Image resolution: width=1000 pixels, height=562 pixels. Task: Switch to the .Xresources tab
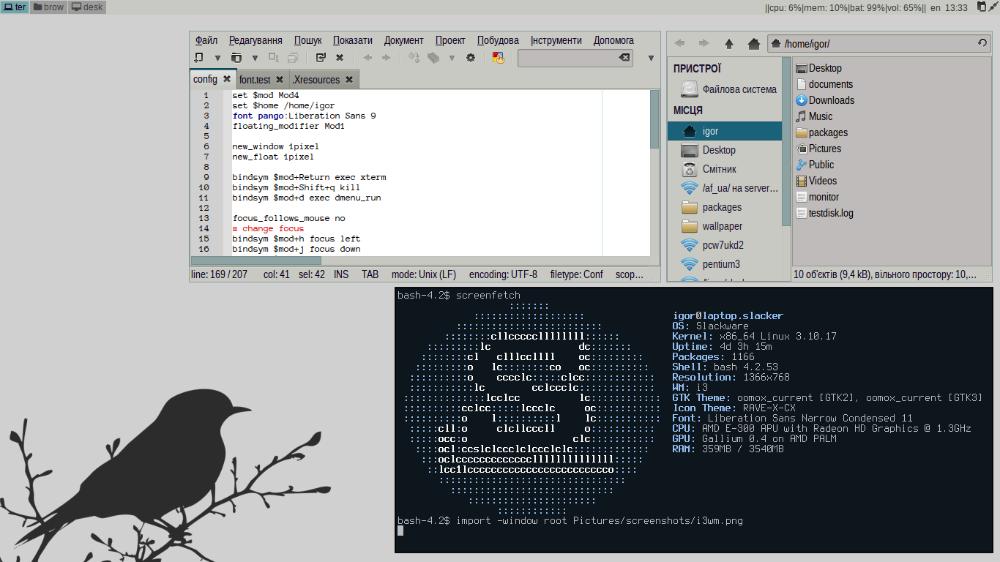click(316, 80)
